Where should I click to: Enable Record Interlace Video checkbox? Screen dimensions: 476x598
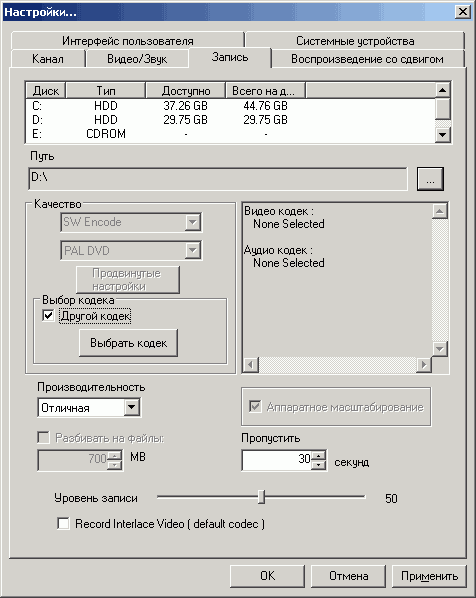(63, 523)
